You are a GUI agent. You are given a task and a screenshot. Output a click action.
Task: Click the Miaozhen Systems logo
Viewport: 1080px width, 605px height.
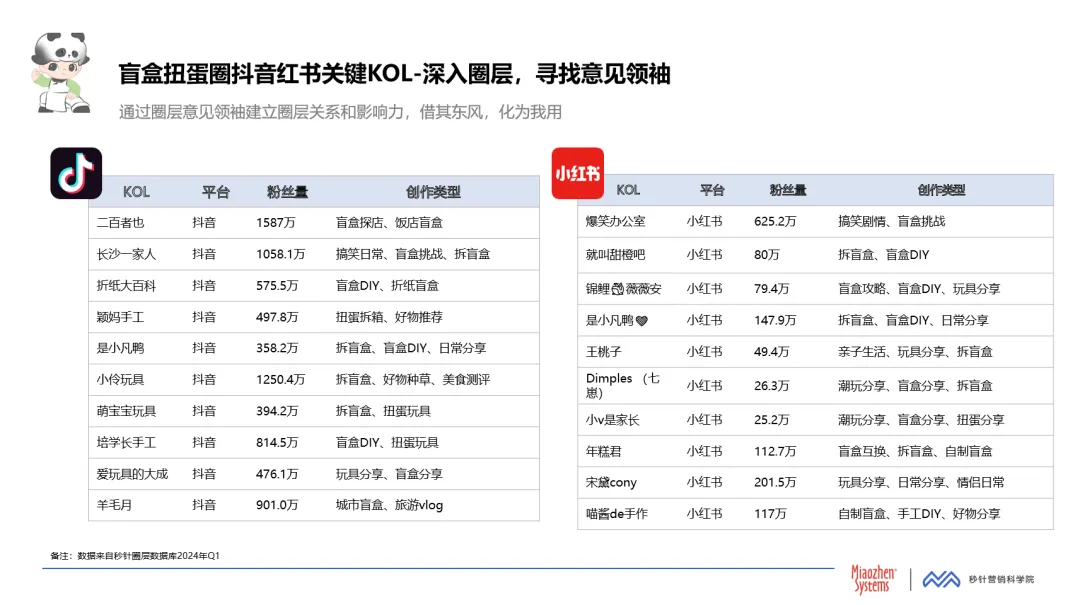click(869, 579)
